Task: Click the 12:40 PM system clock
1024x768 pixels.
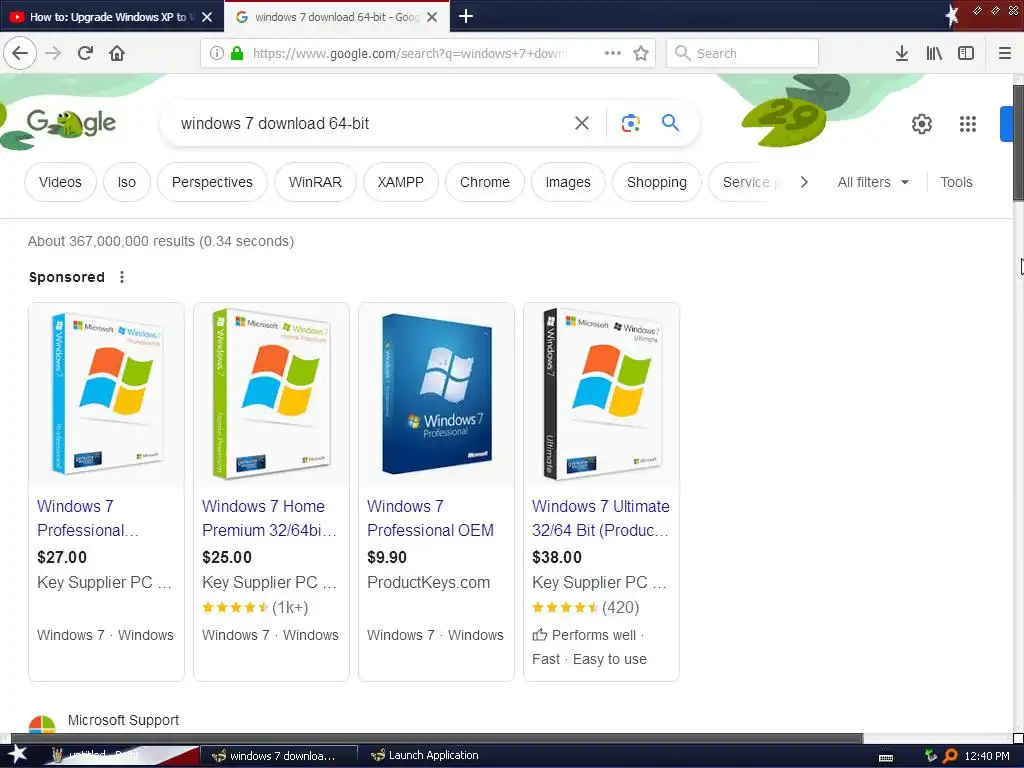Action: coord(987,756)
